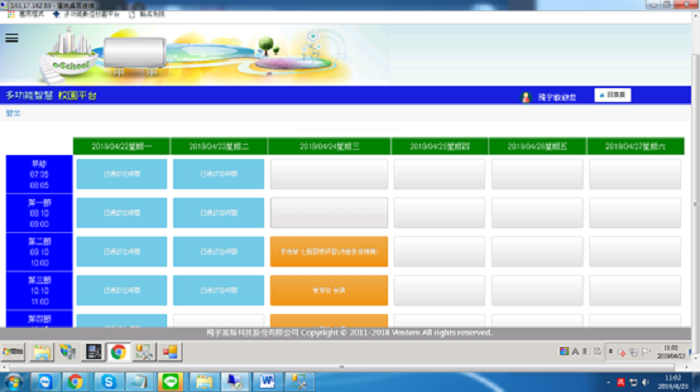The width and height of the screenshot is (700, 392).
Task: Choose Saturday's empty slot in 10:10 row
Action: (x=635, y=291)
